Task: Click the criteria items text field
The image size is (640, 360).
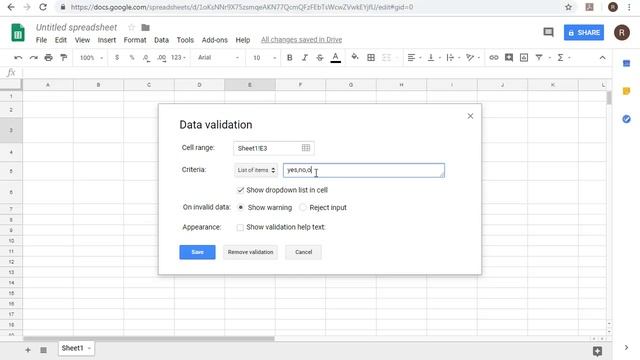Action: click(364, 170)
